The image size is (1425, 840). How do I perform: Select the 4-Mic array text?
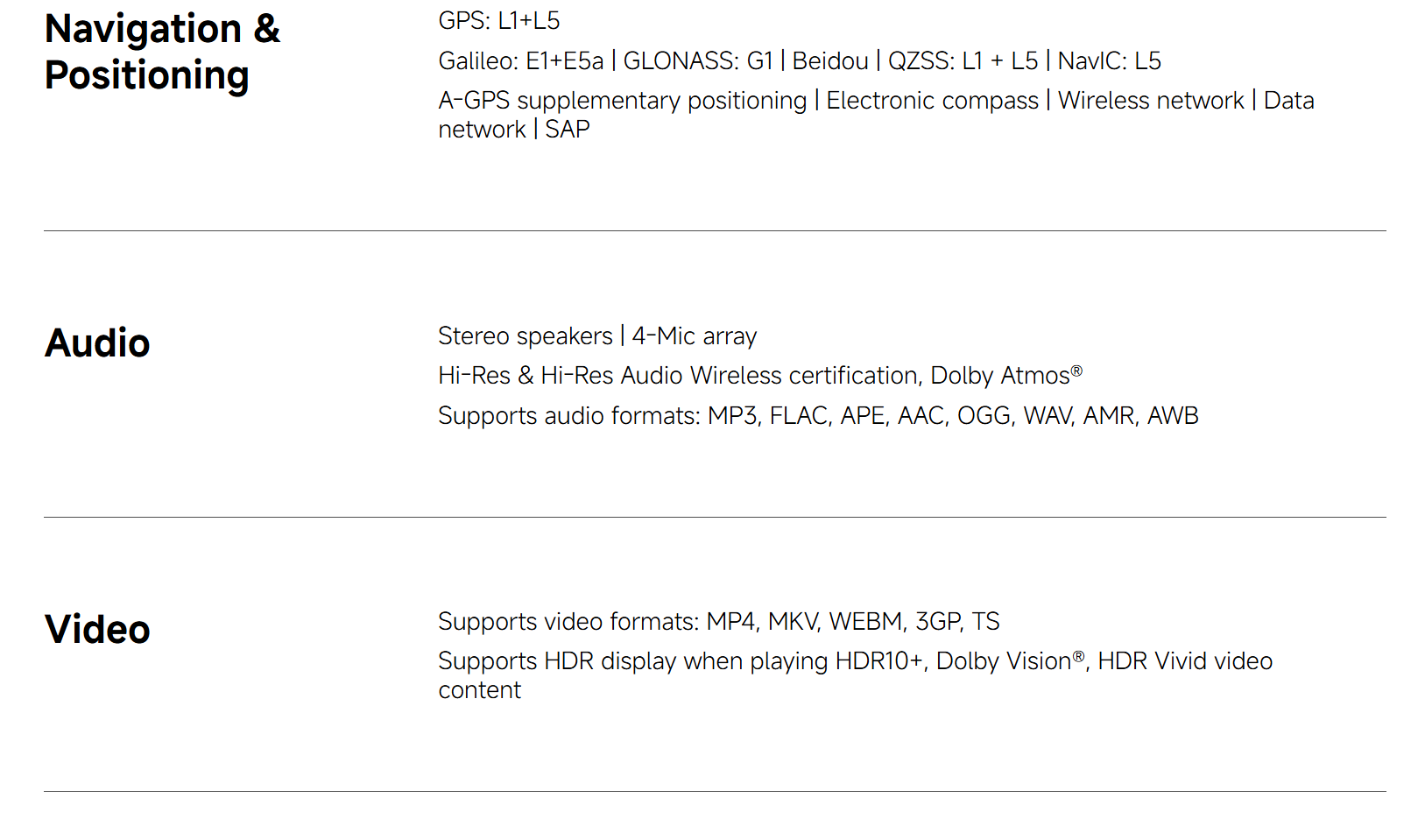[695, 336]
